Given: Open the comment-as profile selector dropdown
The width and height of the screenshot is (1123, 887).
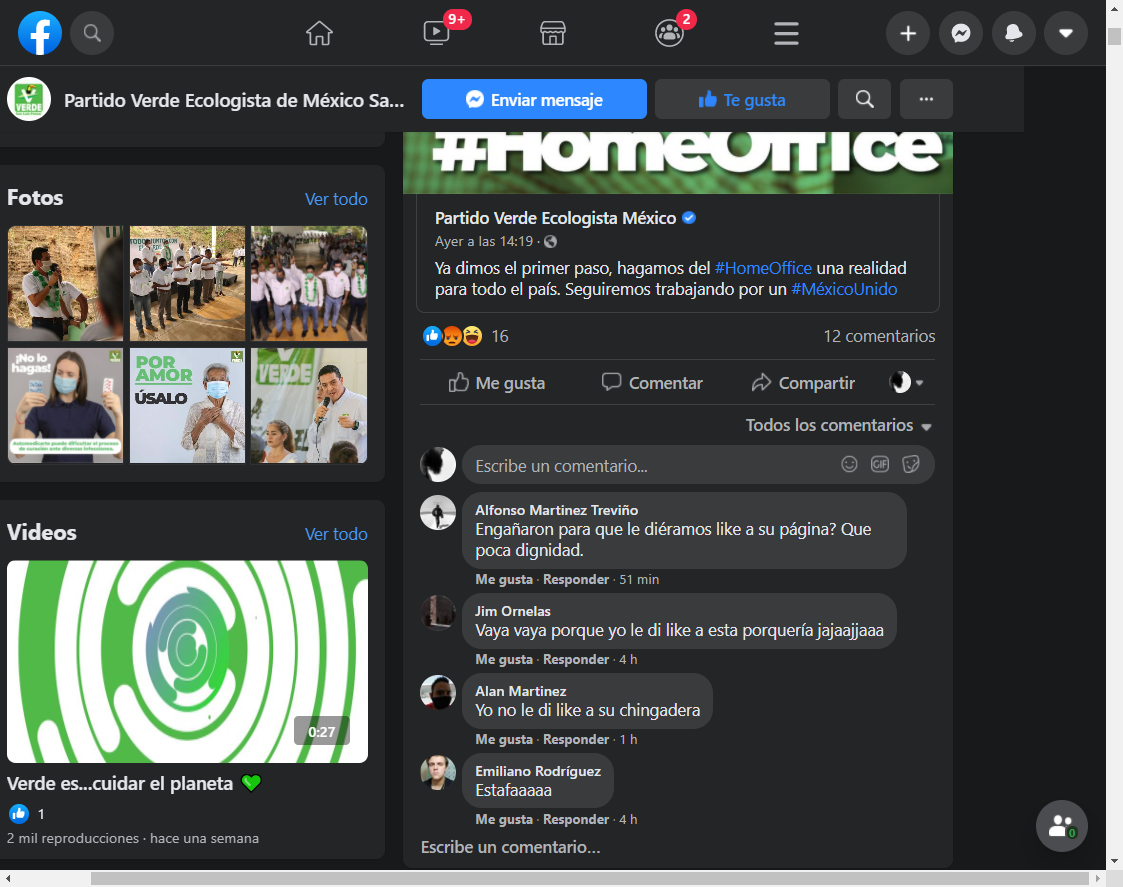Looking at the screenshot, I should click(x=906, y=383).
